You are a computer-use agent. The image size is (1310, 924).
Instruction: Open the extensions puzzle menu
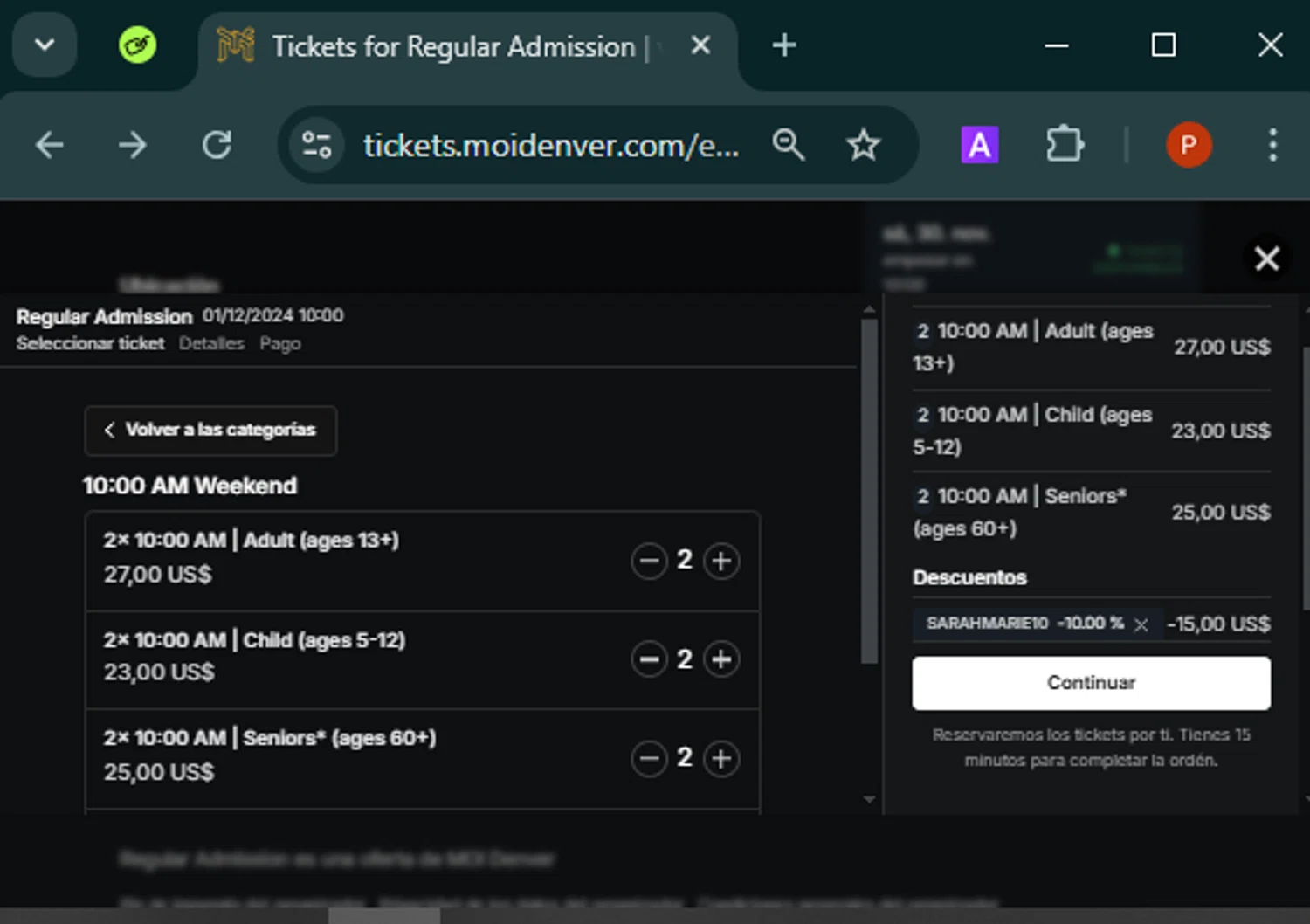(1064, 144)
